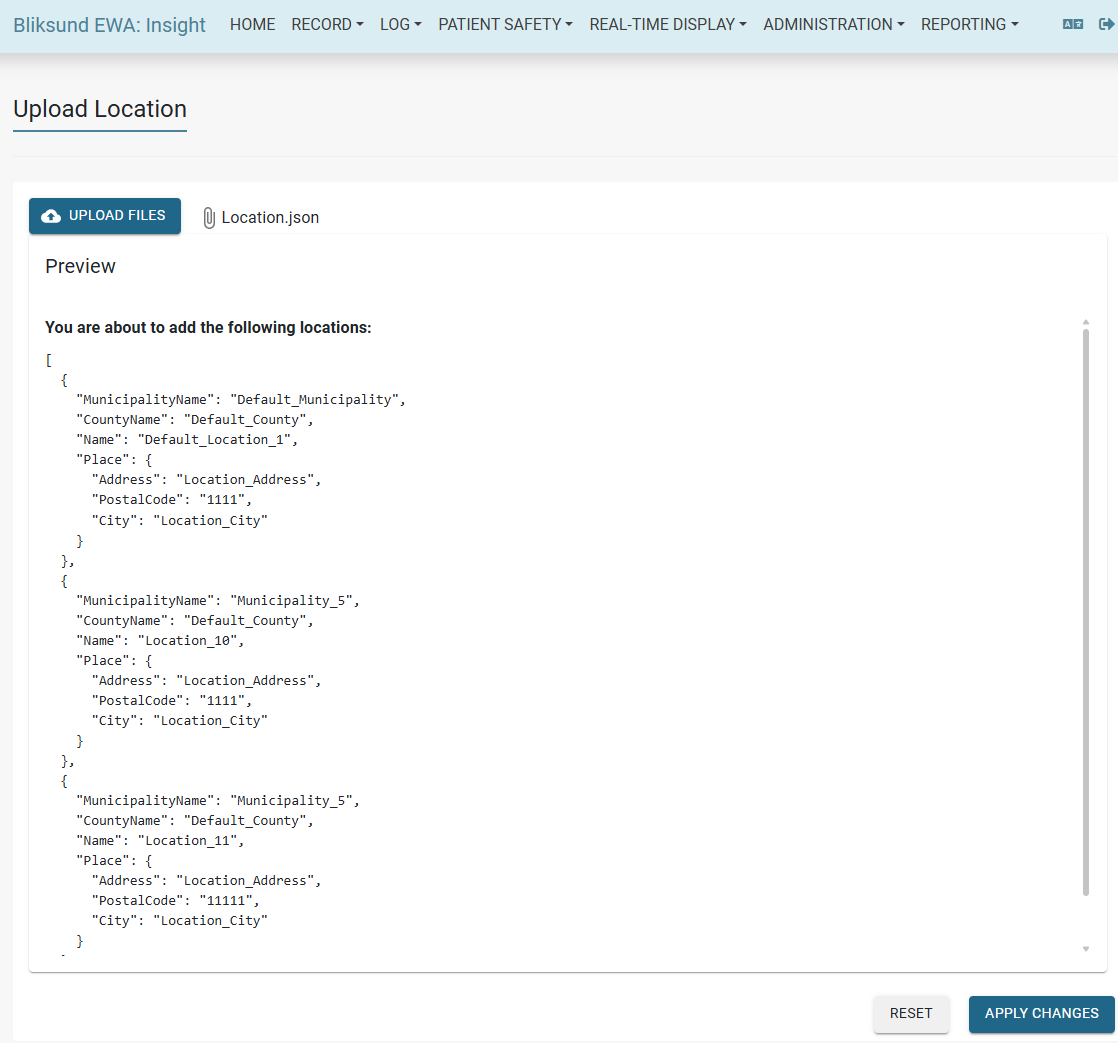Image resolution: width=1118 pixels, height=1043 pixels.
Task: Select the Location.json file name
Action: tap(270, 218)
